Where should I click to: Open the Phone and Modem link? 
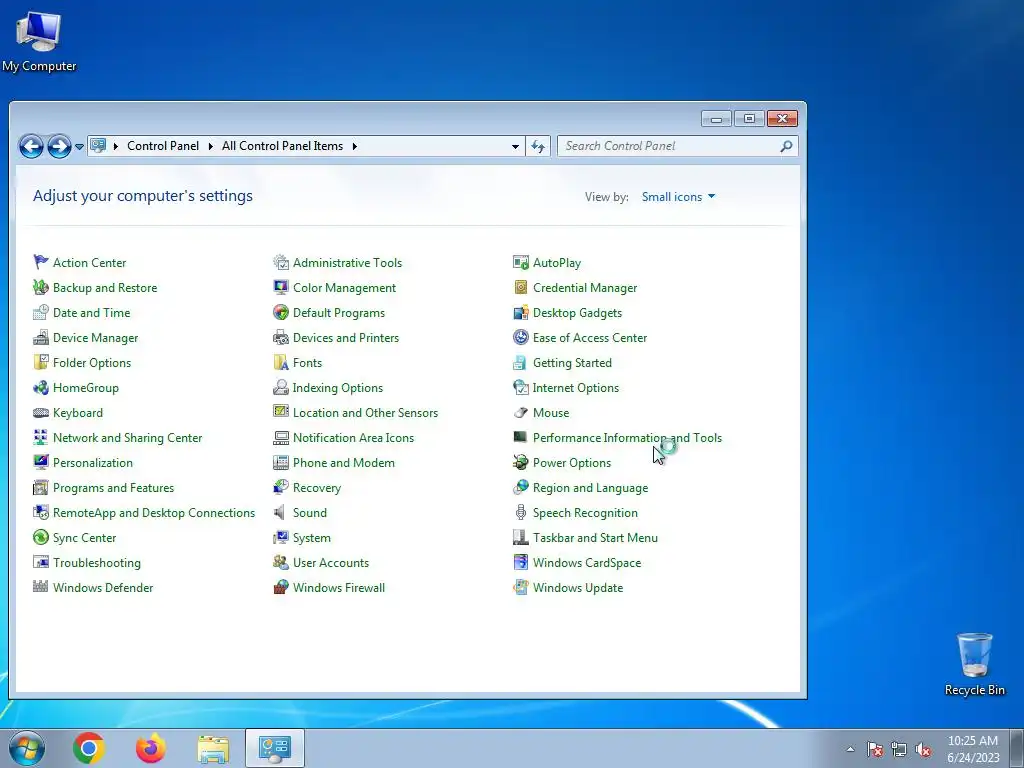tap(344, 463)
